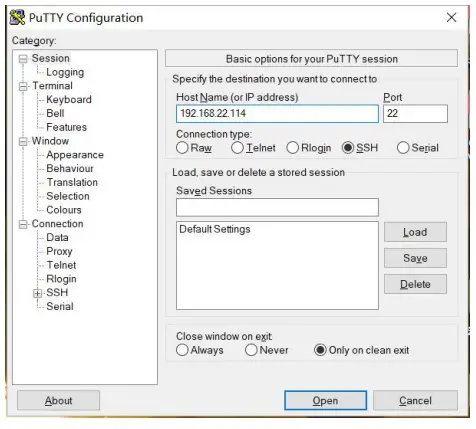
Task: Expand the SSH tree node
Action: coord(37,293)
